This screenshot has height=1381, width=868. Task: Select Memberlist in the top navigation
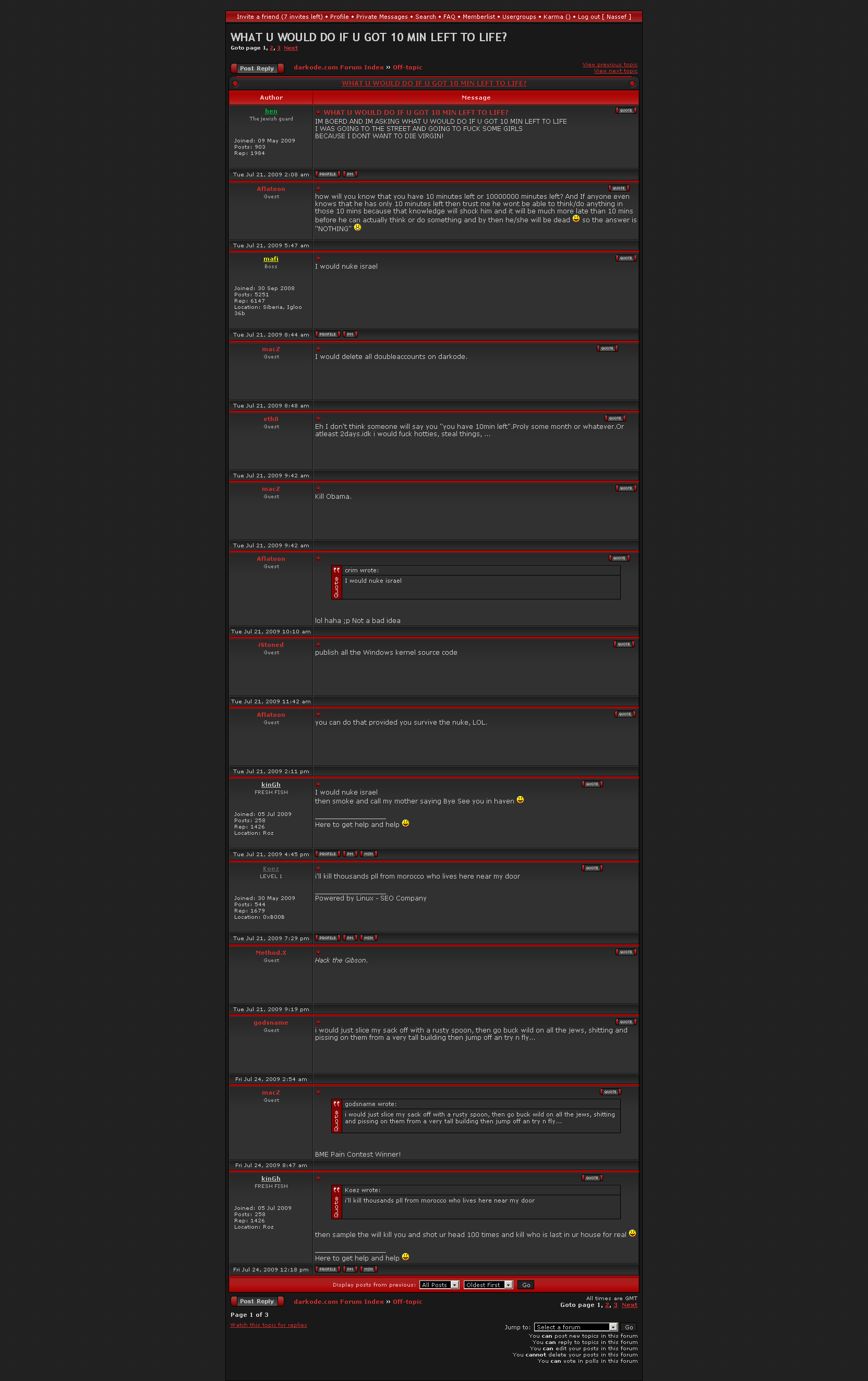click(479, 17)
